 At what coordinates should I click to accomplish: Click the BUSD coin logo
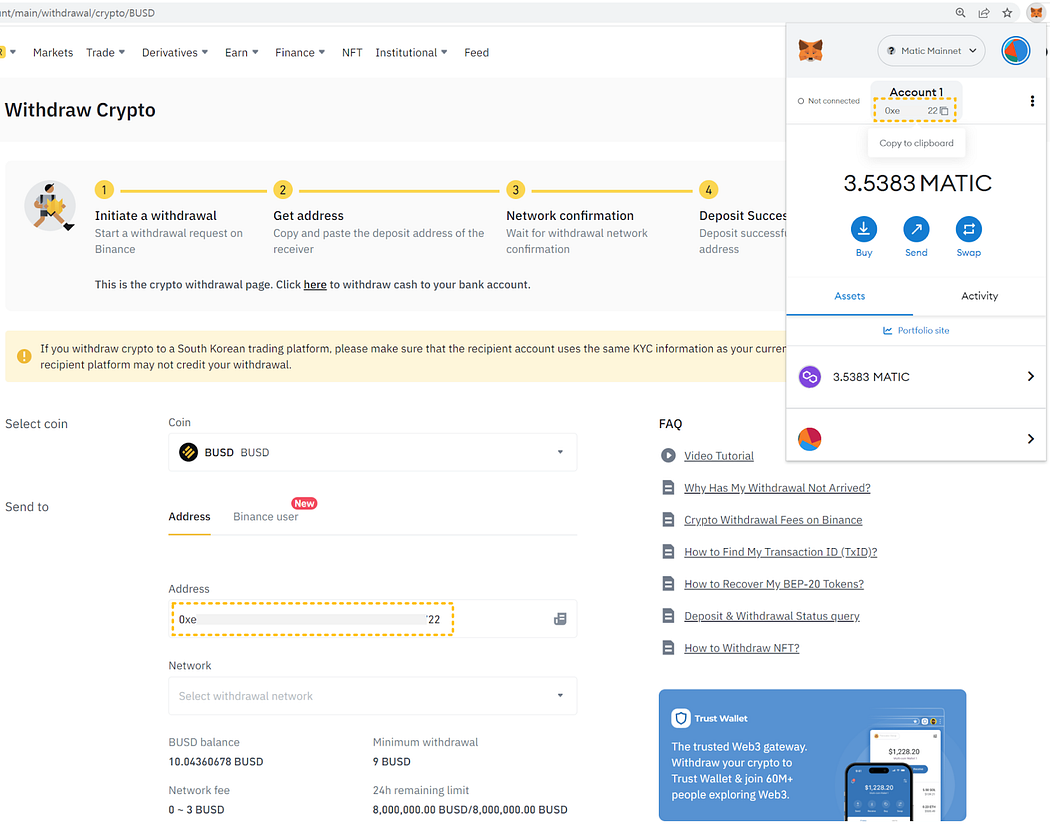pyautogui.click(x=189, y=453)
